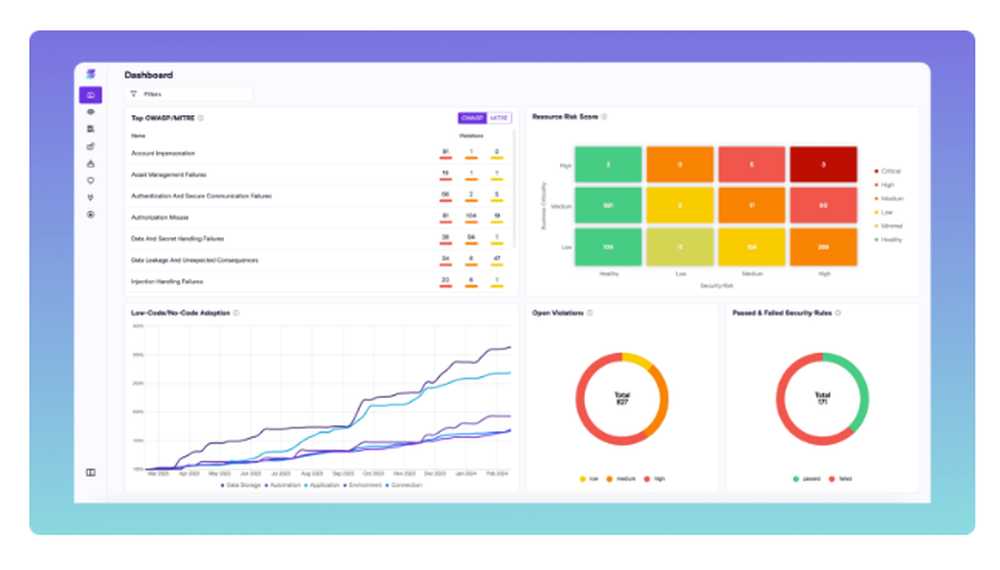The image size is (1000, 570).
Task: Click the Filters input field
Action: [189, 94]
